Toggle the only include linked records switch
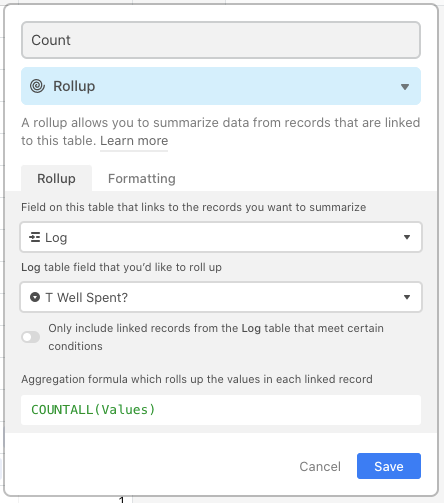Screen dimensions: 444x503 tap(31, 337)
